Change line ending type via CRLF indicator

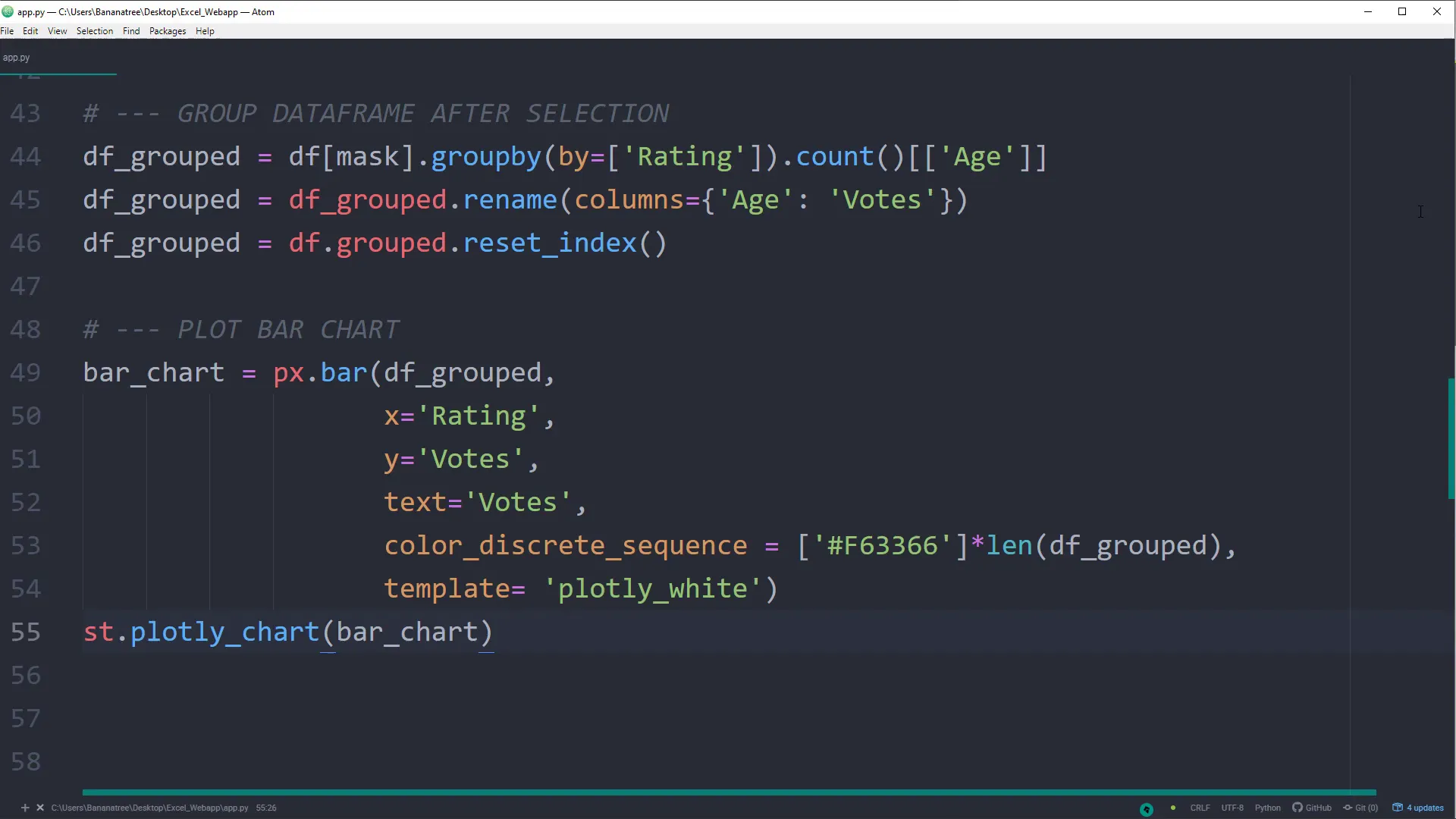coord(1200,808)
